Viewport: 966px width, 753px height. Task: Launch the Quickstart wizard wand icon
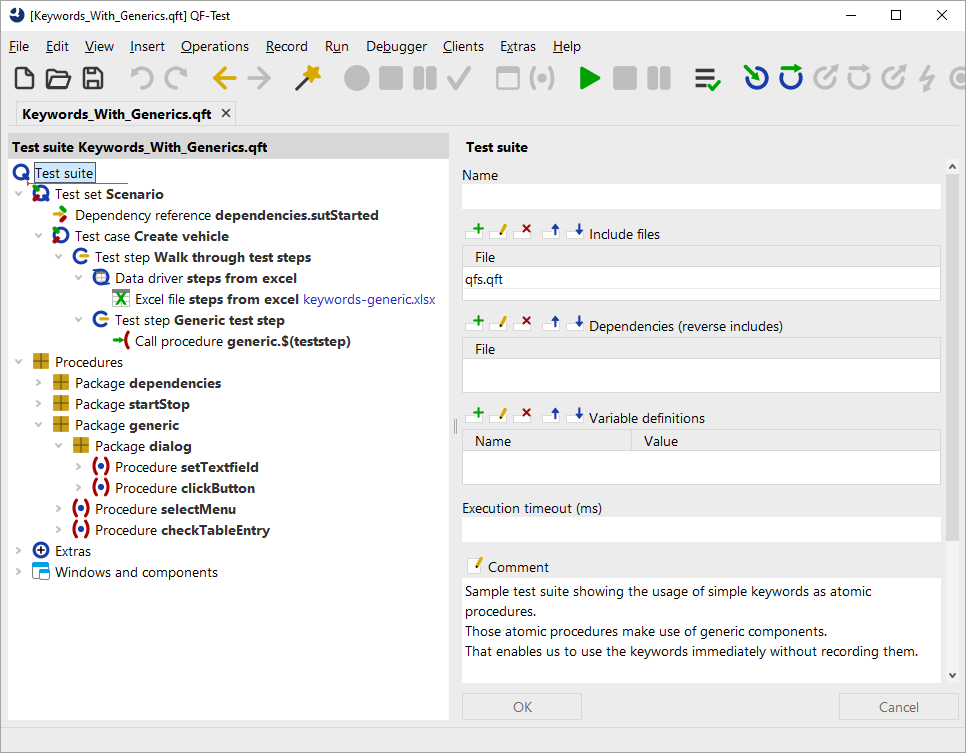pos(307,78)
